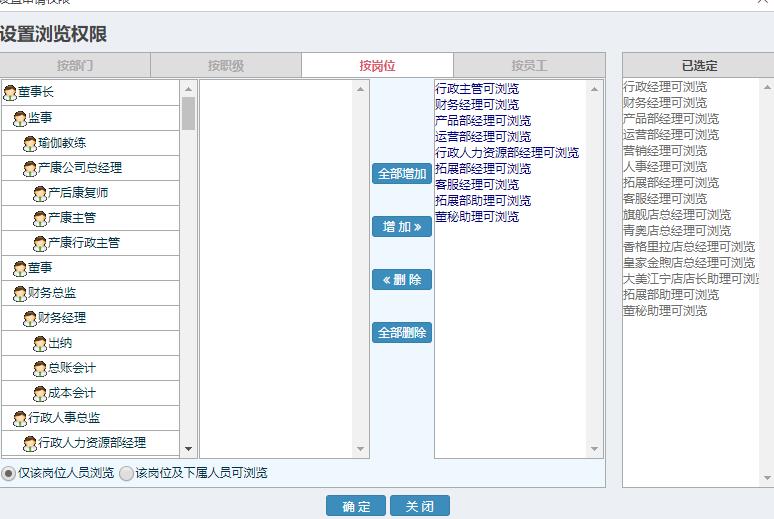This screenshot has width=774, height=519.
Task: Select 旗舰店总经理可浏览 in 已选定 list
Action: (677, 215)
